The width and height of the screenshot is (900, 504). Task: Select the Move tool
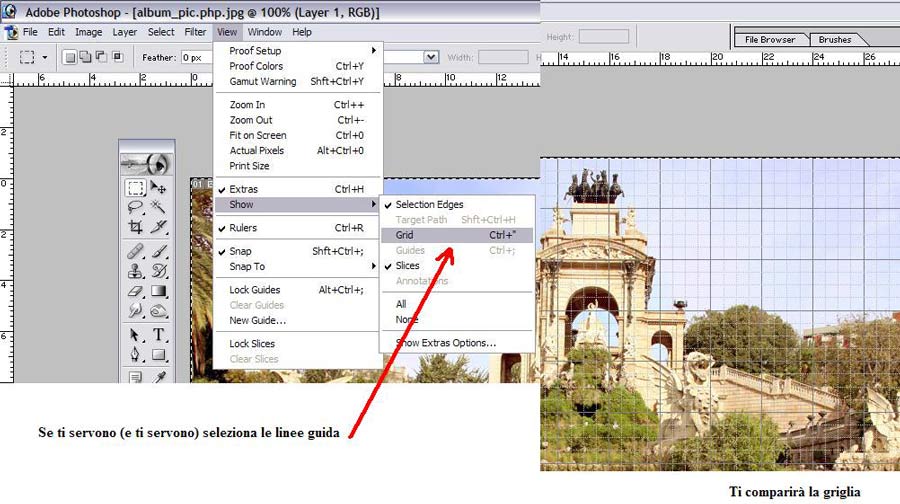click(159, 188)
